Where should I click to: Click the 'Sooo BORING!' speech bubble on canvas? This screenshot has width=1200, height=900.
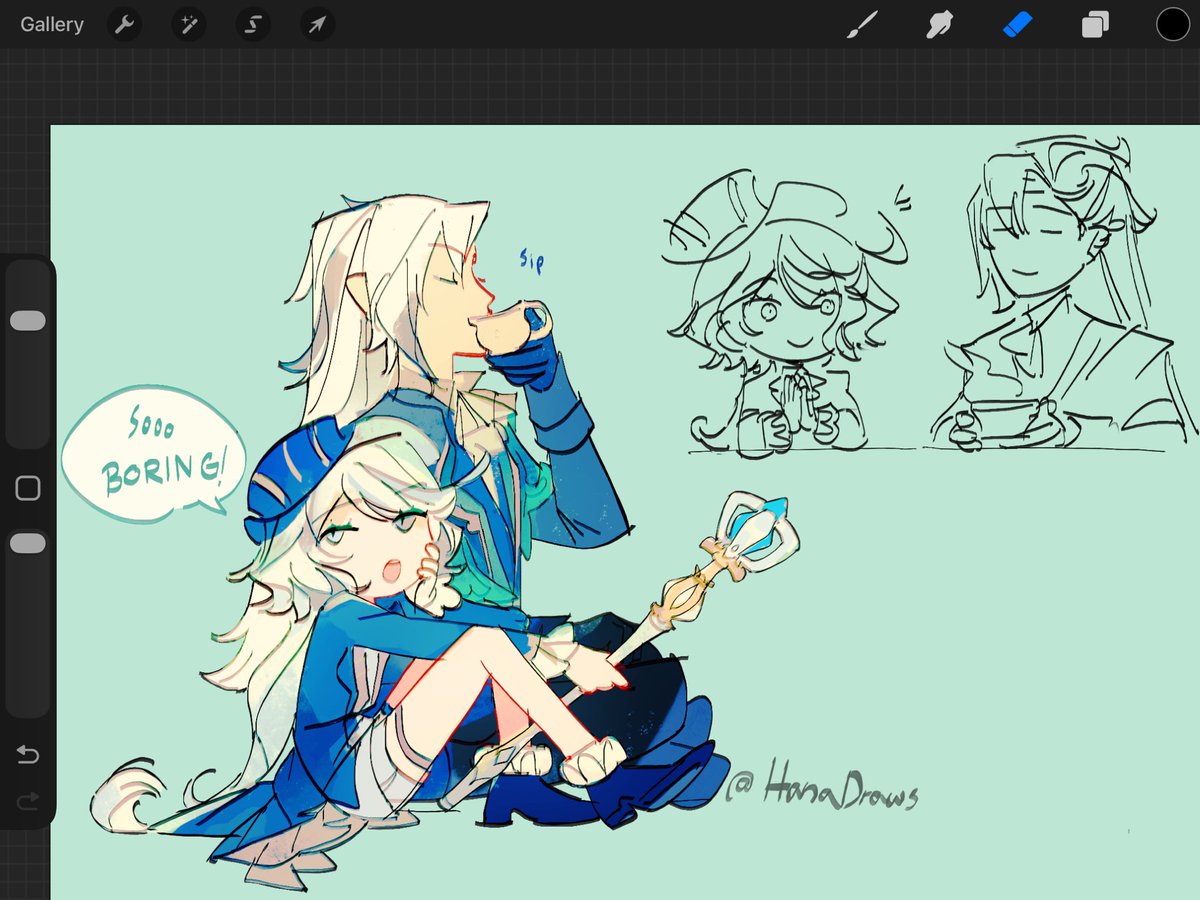click(x=153, y=455)
